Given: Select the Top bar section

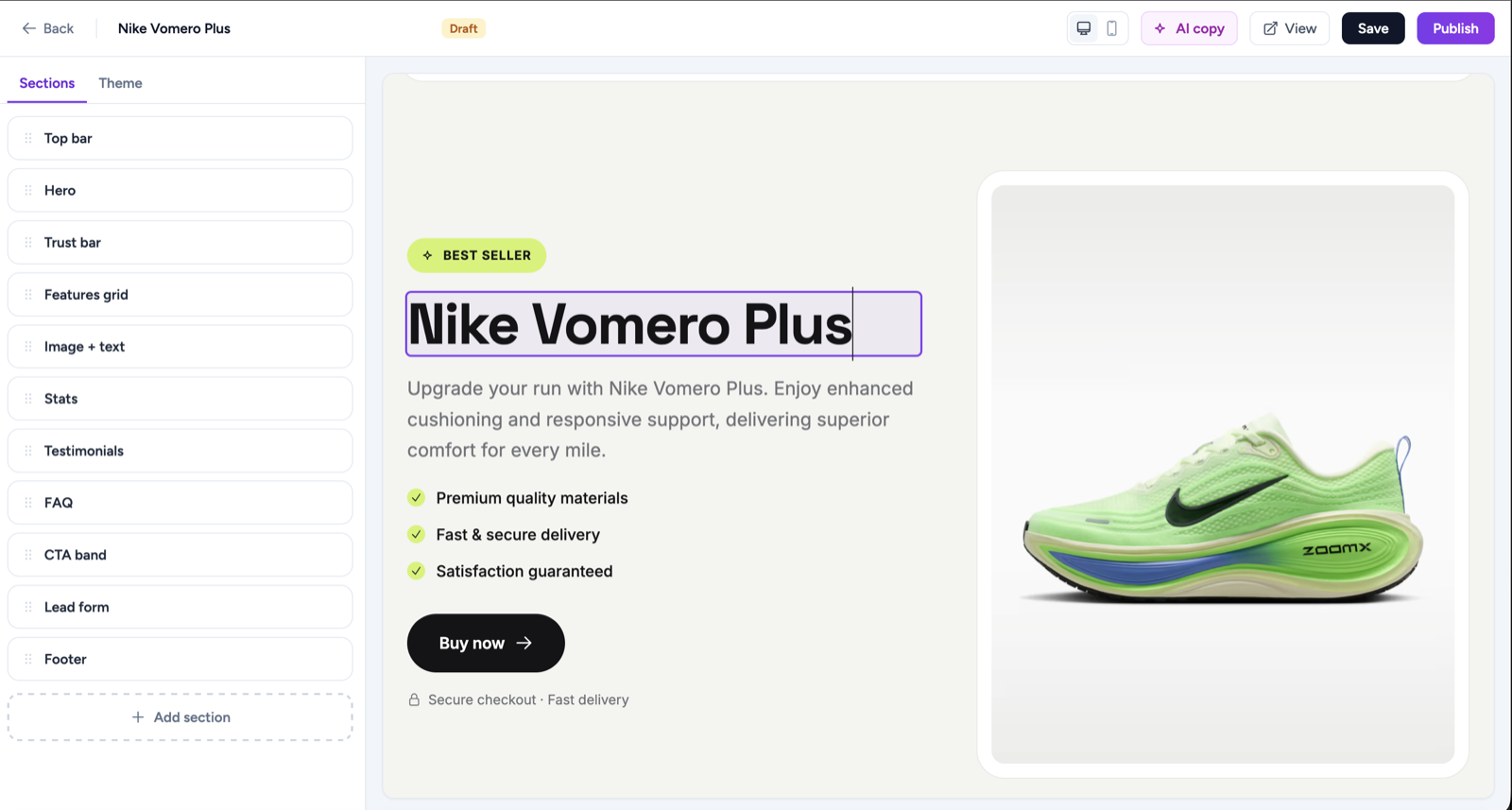Looking at the screenshot, I should (x=180, y=138).
